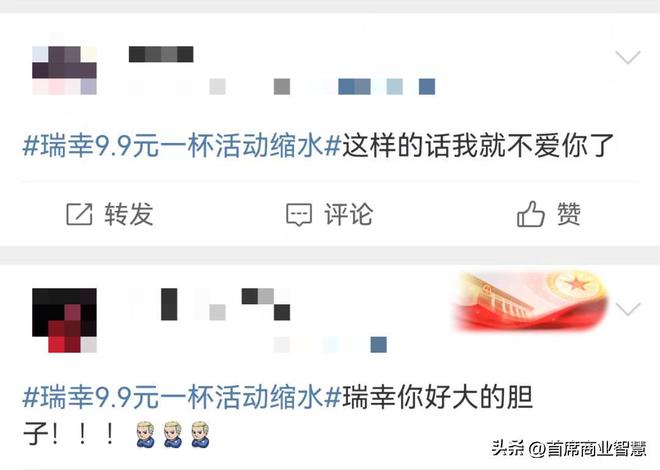Open the blurred username of the 好大的胆子 post
The width and height of the screenshot is (660, 470).
click(209, 304)
